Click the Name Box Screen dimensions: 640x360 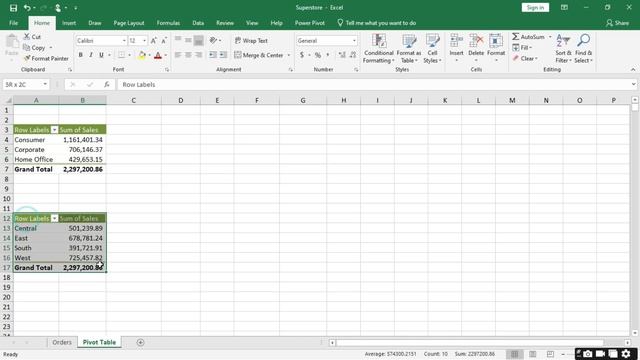click(x=21, y=84)
